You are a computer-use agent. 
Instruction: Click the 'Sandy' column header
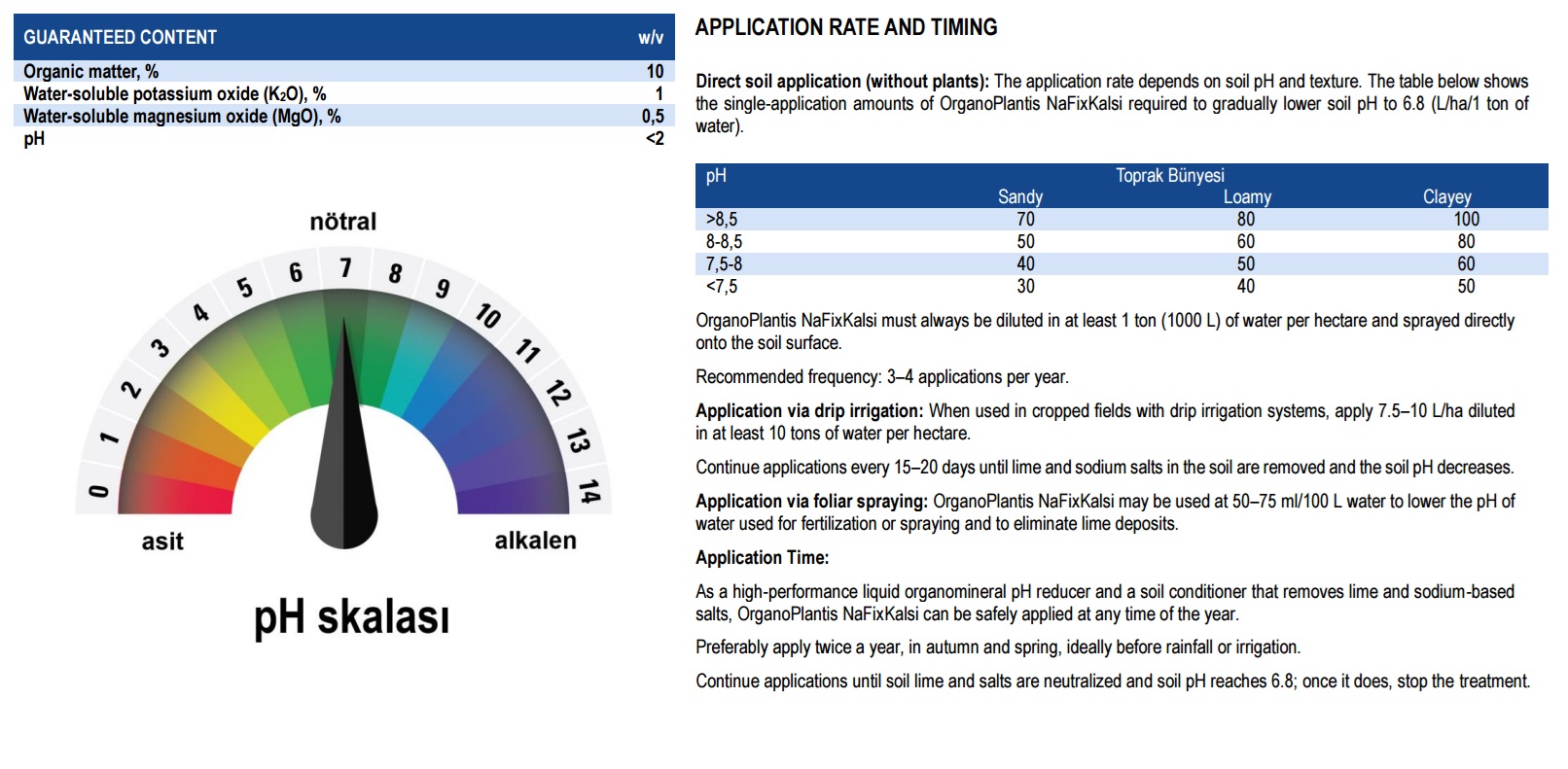[x=1019, y=196]
